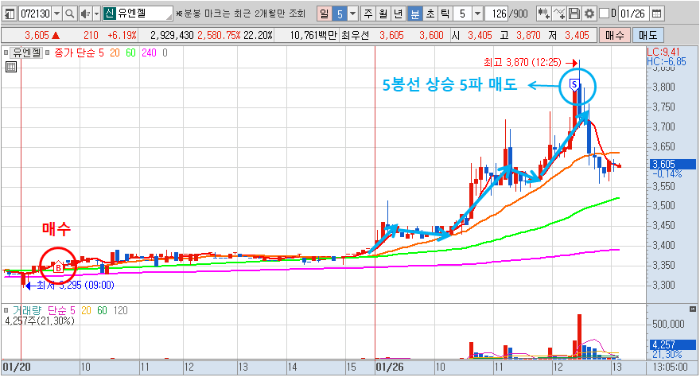Screen dimensions: 700x376
Task: Click the 01/26 date label on the time axis
Action: (389, 368)
